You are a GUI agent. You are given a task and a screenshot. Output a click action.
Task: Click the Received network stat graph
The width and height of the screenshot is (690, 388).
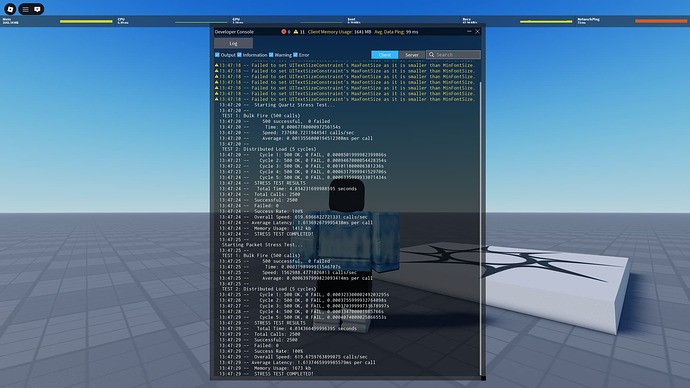coord(546,21)
